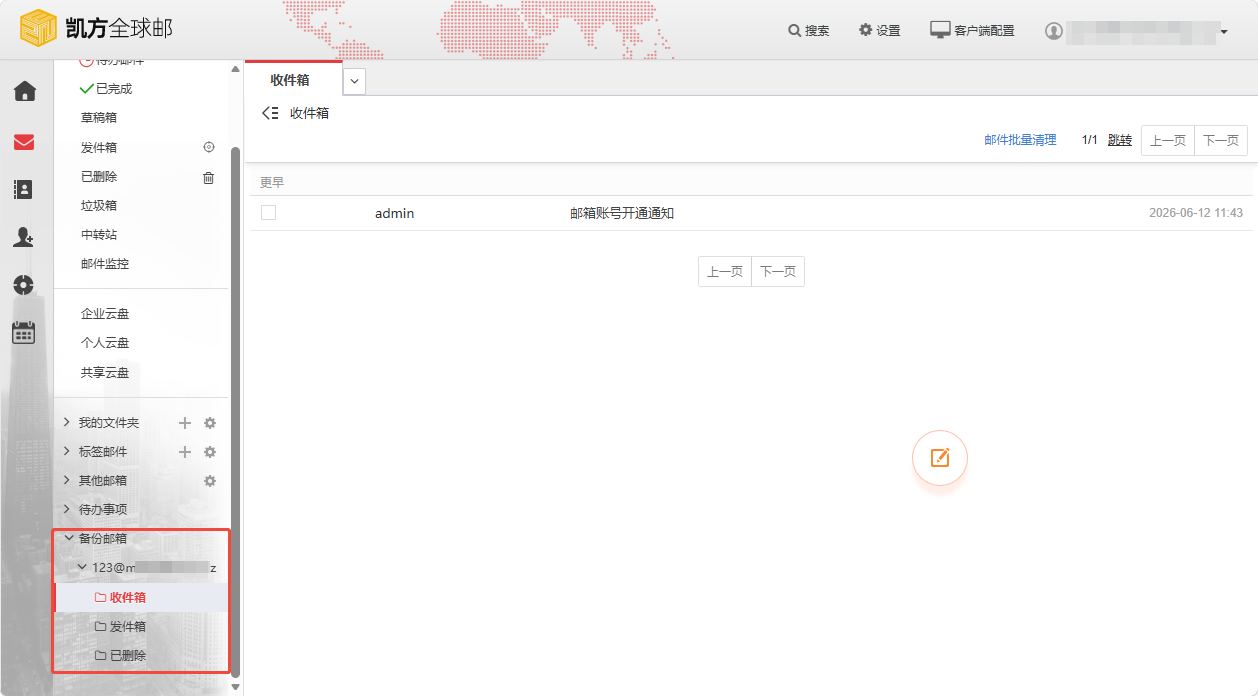This screenshot has width=1258, height=696.
Task: Switch to the 收件箱 tab
Action: [x=290, y=80]
